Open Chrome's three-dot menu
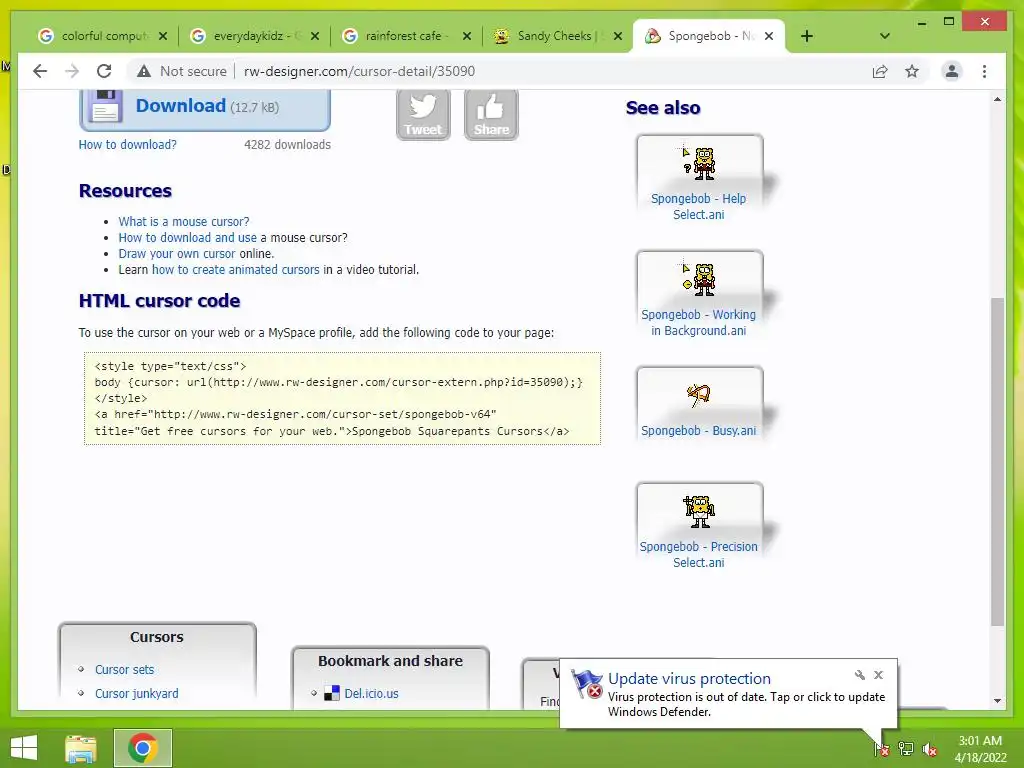 coord(984,71)
